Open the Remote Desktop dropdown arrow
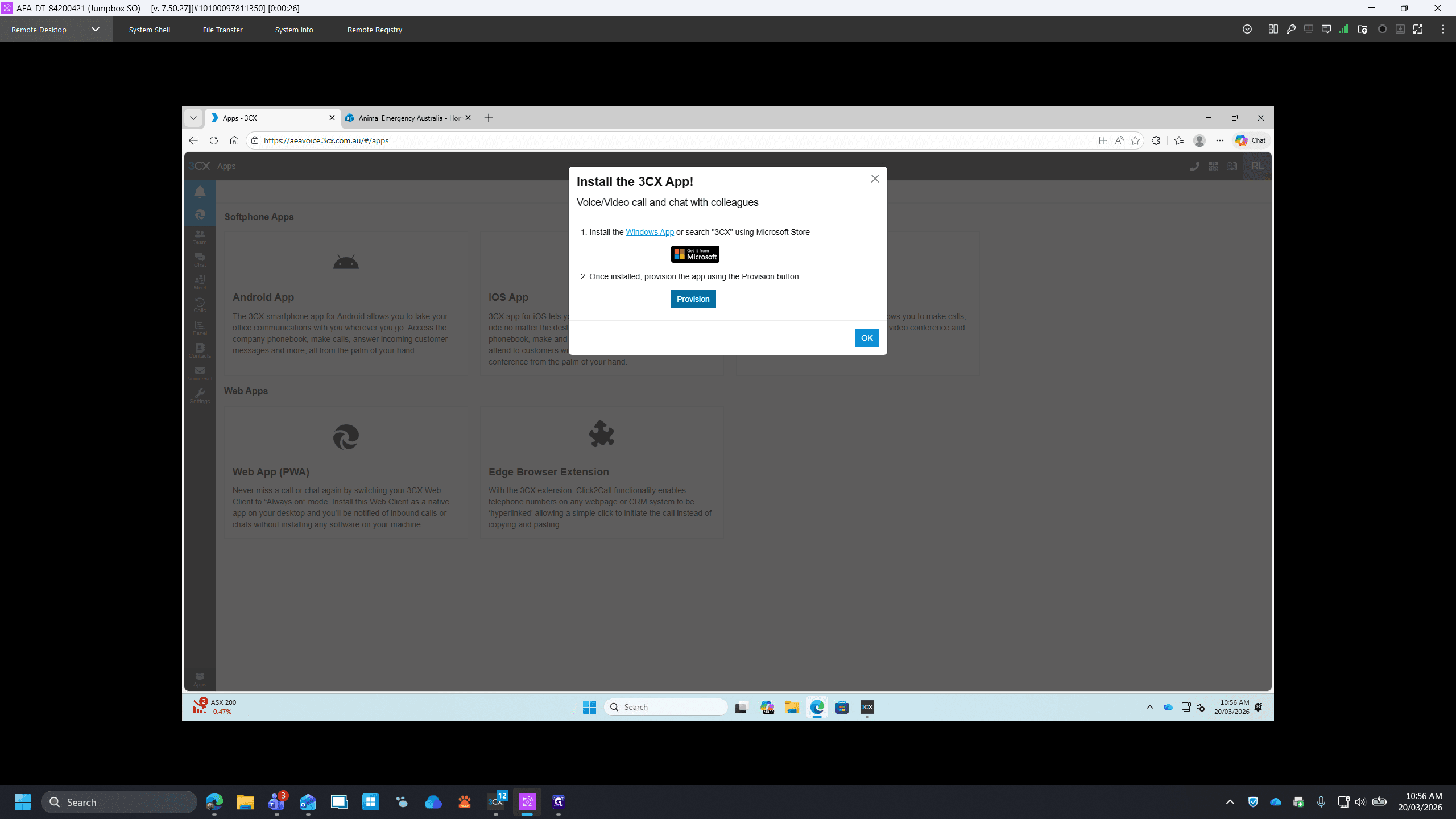 coord(96,30)
